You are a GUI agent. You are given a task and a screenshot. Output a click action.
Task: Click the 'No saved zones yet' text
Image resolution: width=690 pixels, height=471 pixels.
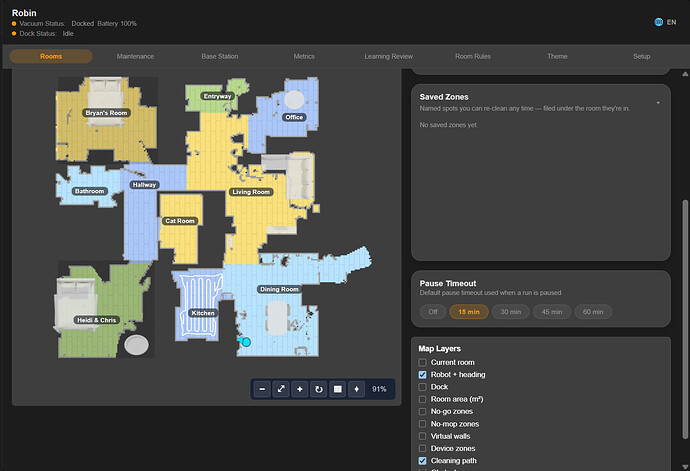click(x=448, y=125)
